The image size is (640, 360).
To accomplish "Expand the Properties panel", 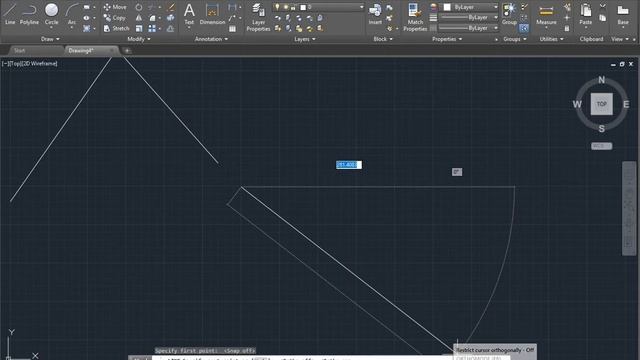I will (447, 39).
